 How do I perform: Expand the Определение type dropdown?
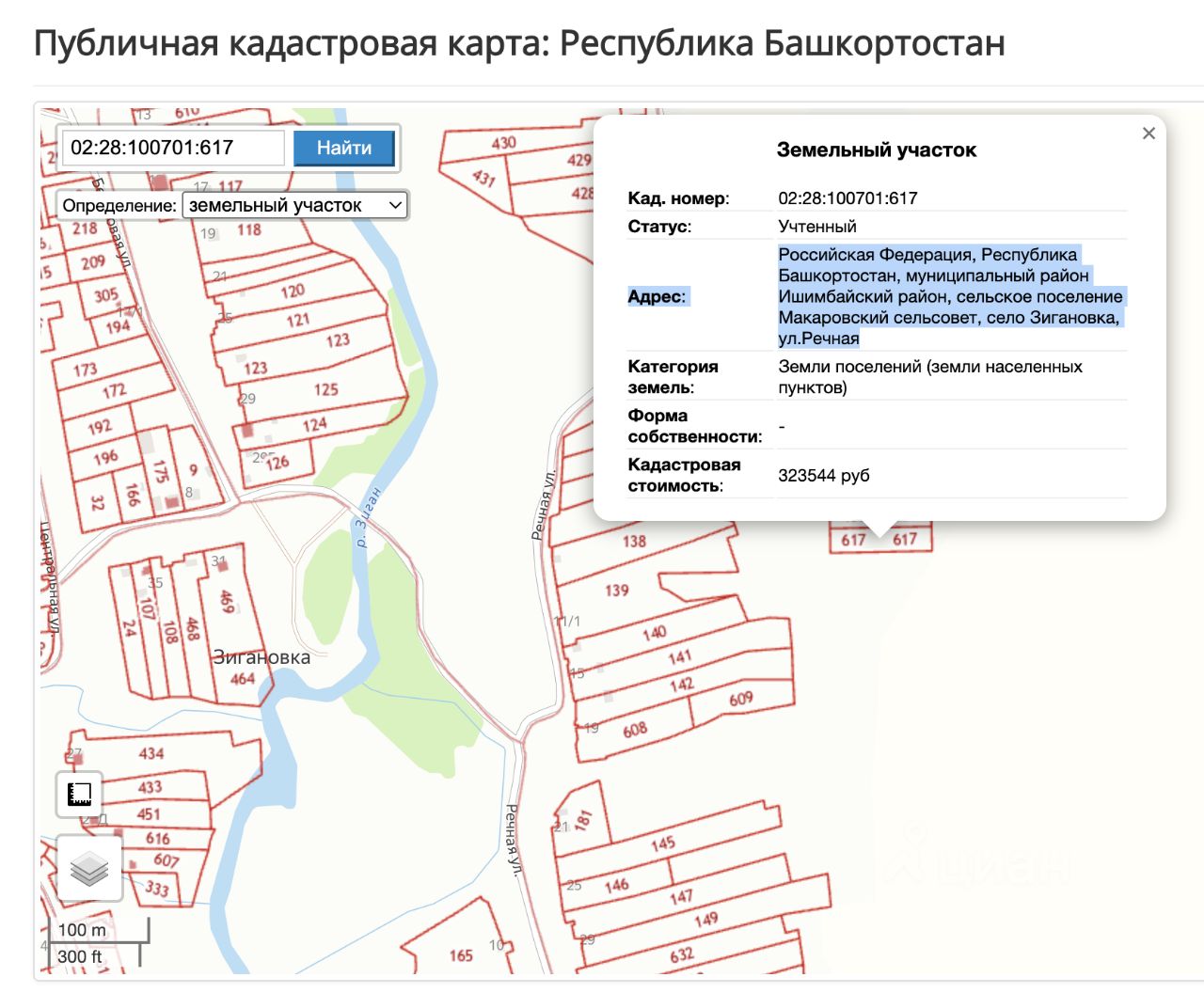[295, 205]
